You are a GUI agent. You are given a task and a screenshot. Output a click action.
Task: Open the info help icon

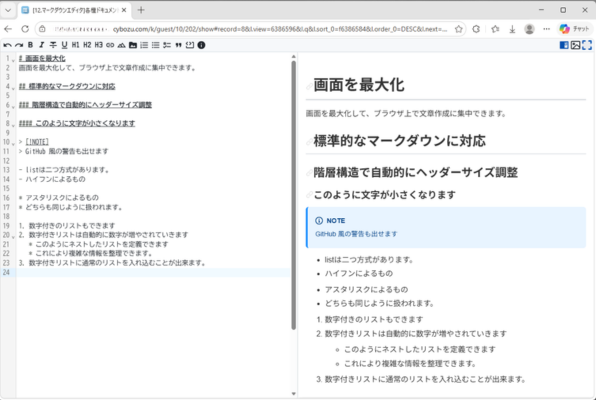tap(201, 45)
